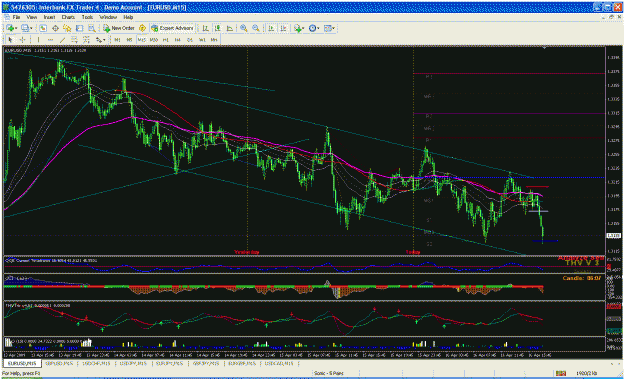625x379 pixels.
Task: Open the Strategy Tester magnifier icon
Action: coord(91,28)
